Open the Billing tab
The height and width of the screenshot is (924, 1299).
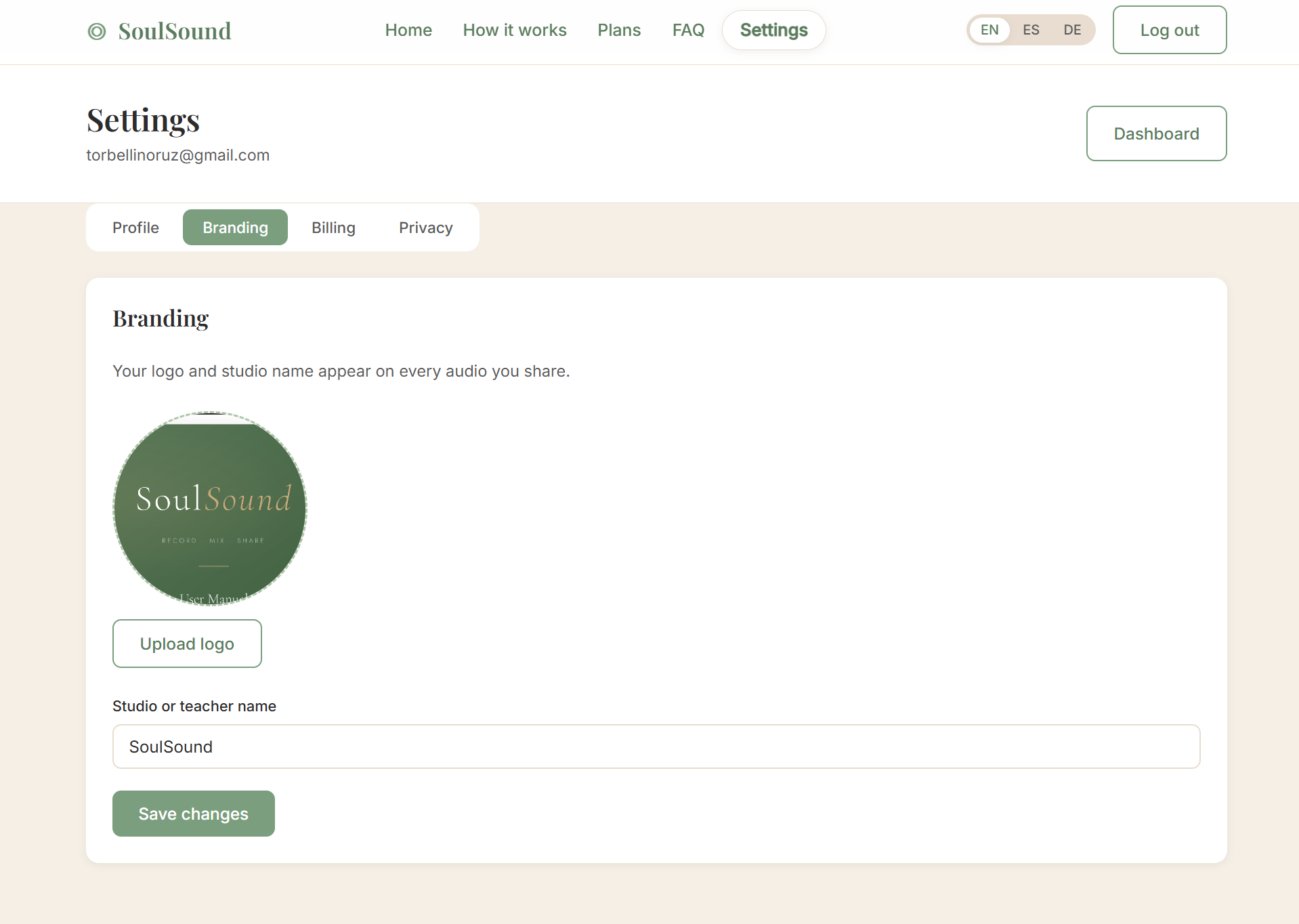[333, 228]
